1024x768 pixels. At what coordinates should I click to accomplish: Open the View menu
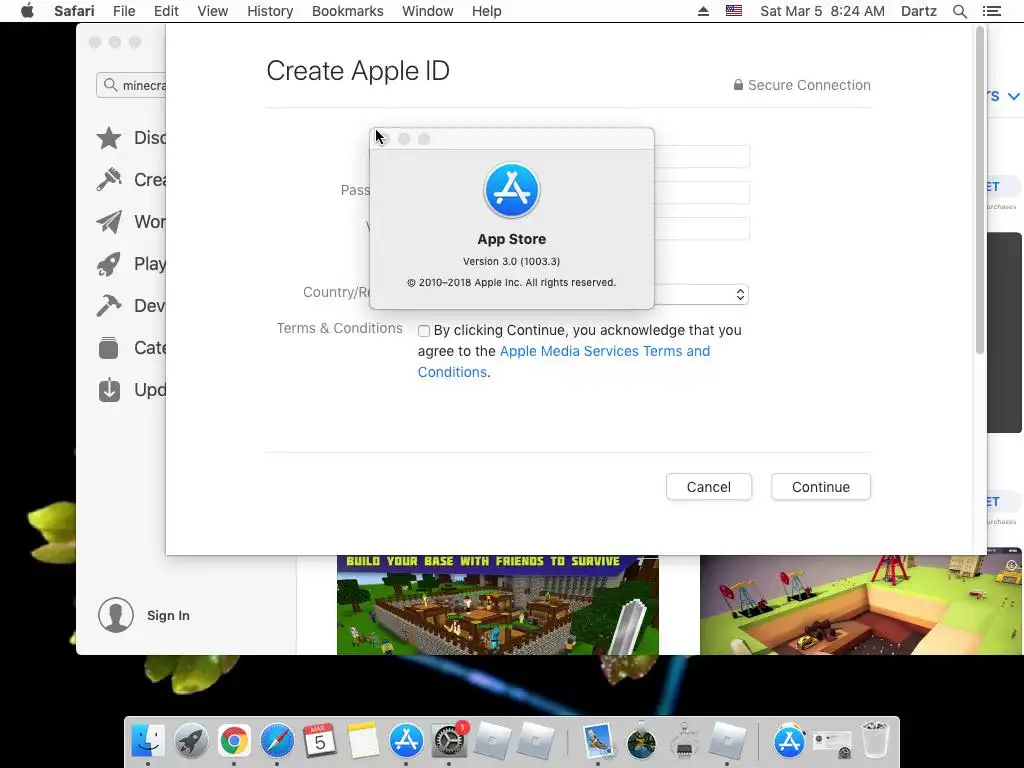[x=213, y=11]
